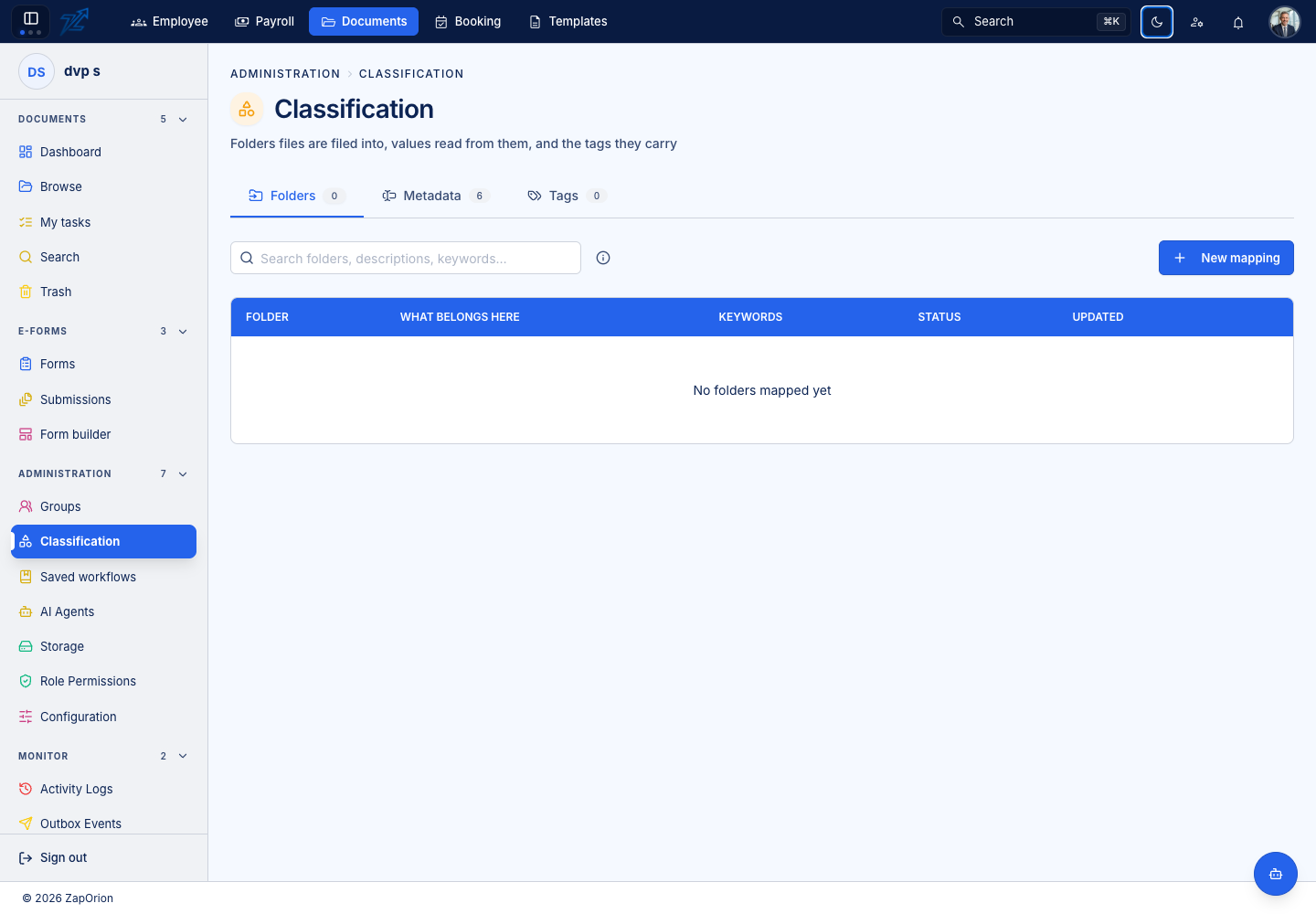Image resolution: width=1316 pixels, height=914 pixels.
Task: Open Saved workflows in the sidebar
Action: (103, 577)
